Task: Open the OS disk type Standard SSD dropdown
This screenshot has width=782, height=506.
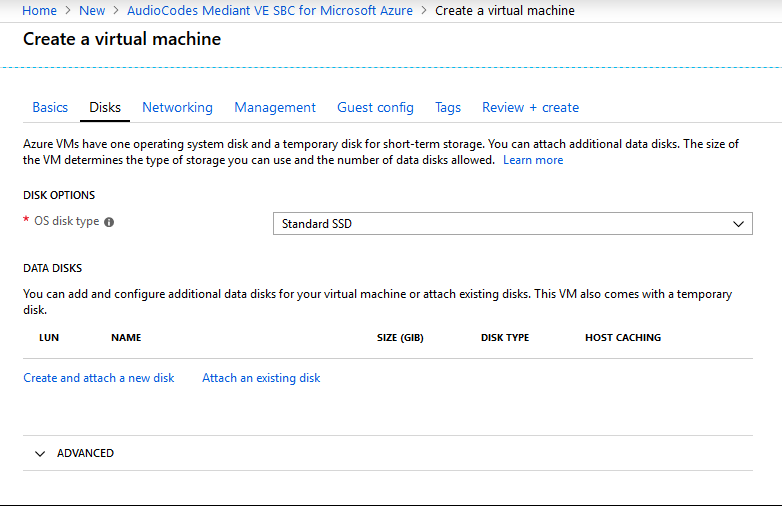Action: 513,224
